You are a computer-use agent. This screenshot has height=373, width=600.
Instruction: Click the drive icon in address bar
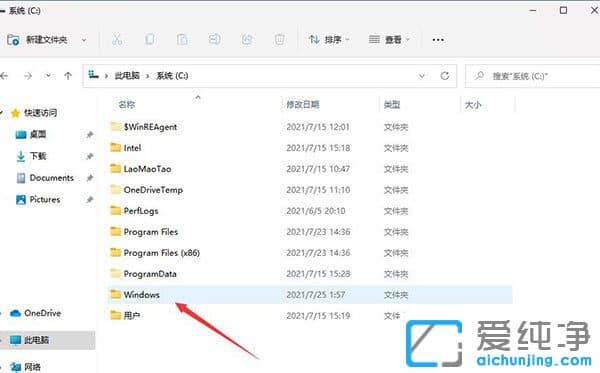(94, 75)
